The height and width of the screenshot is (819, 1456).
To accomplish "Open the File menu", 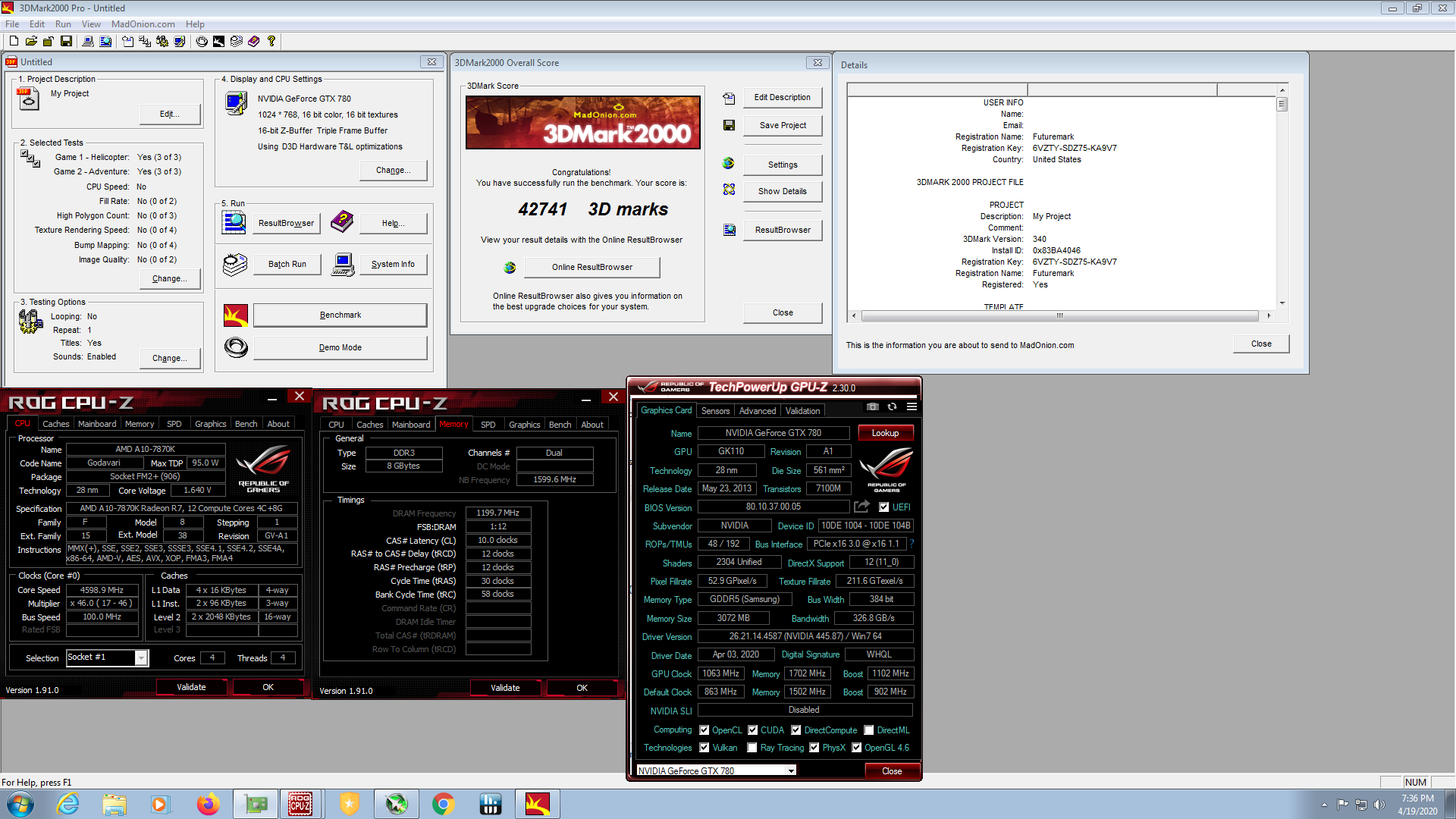I will (12, 24).
